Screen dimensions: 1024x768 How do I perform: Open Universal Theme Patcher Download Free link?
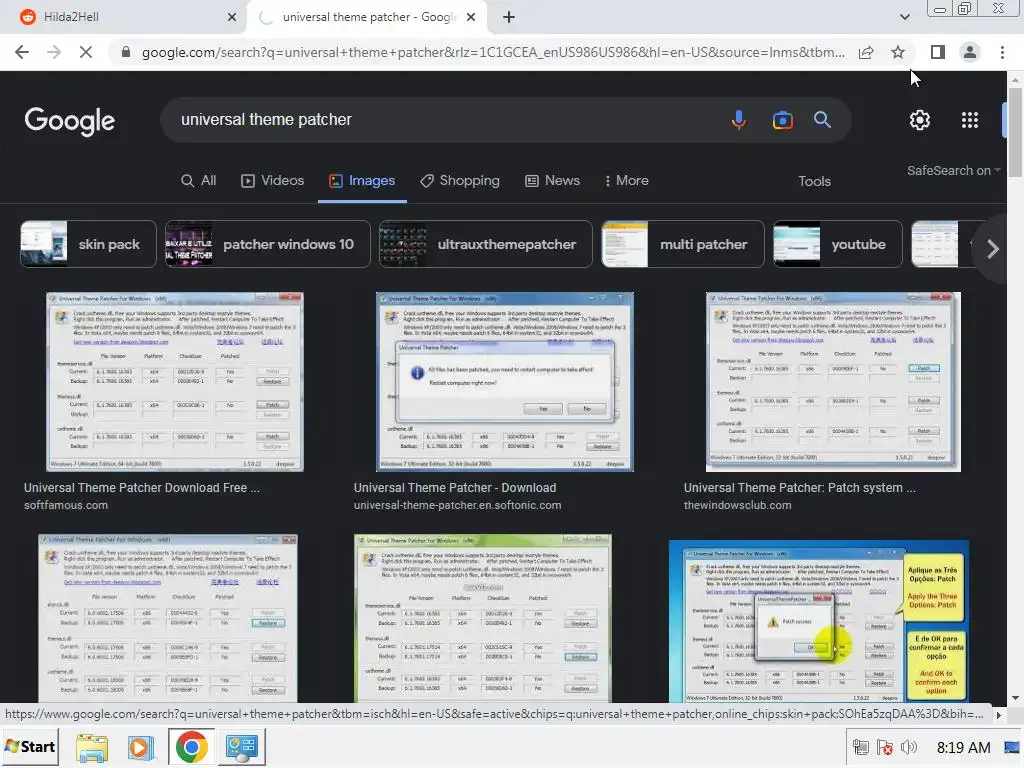pyautogui.click(x=142, y=488)
